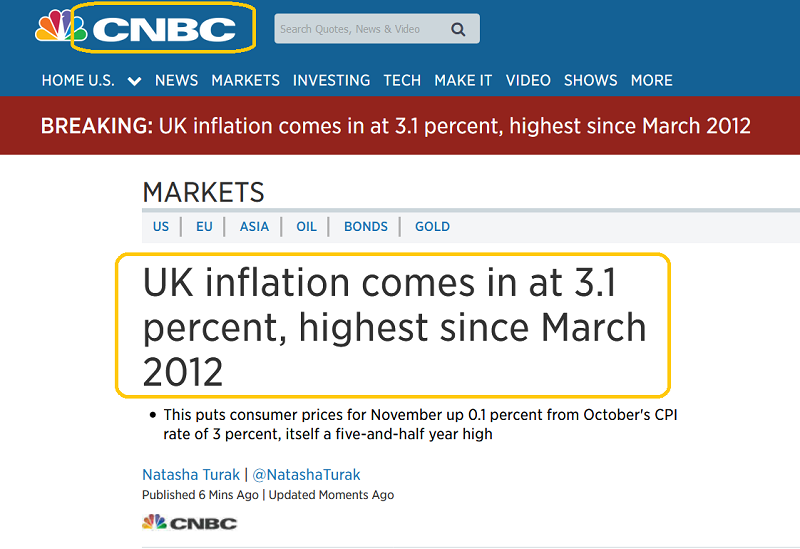
Task: Expand the HOME U.S. edition dropdown arrow
Action: pyautogui.click(x=134, y=81)
